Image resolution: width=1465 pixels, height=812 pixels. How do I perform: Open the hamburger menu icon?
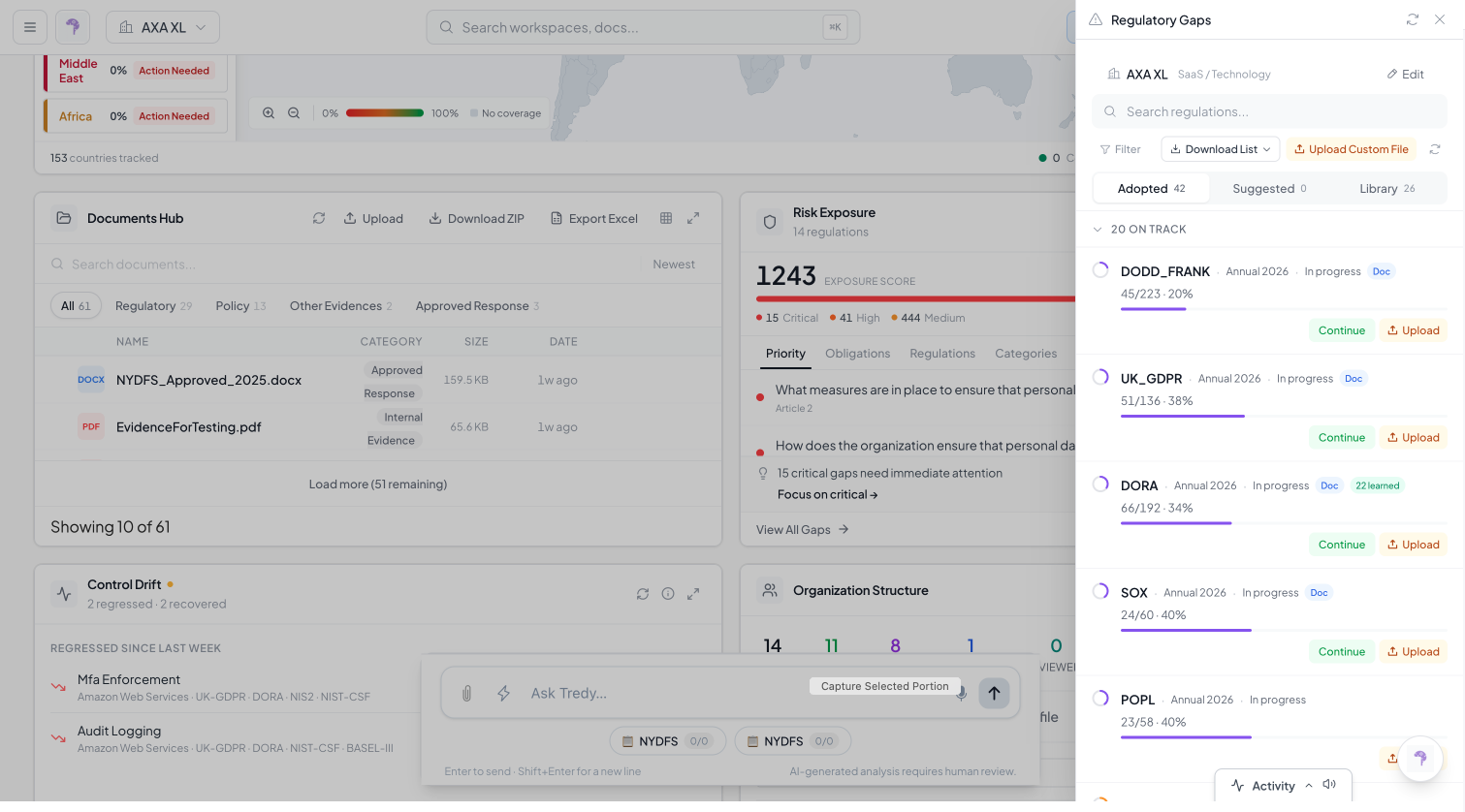(30, 27)
